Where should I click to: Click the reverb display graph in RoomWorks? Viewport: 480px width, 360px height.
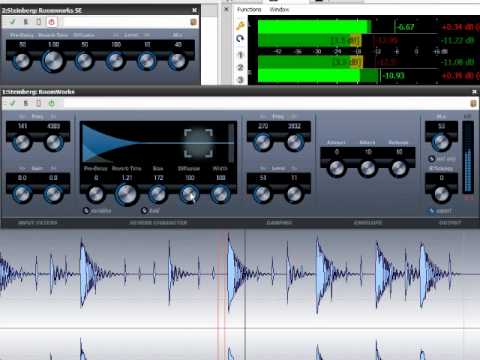click(158, 142)
